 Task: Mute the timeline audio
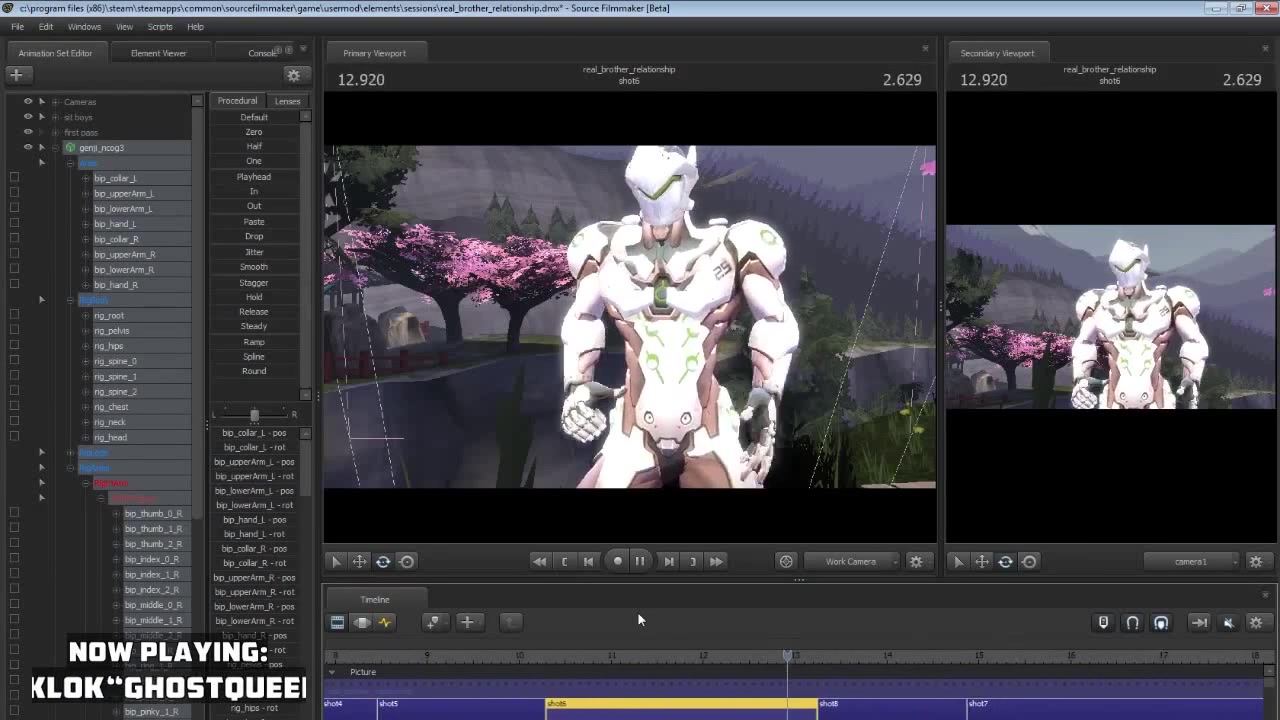point(1229,622)
